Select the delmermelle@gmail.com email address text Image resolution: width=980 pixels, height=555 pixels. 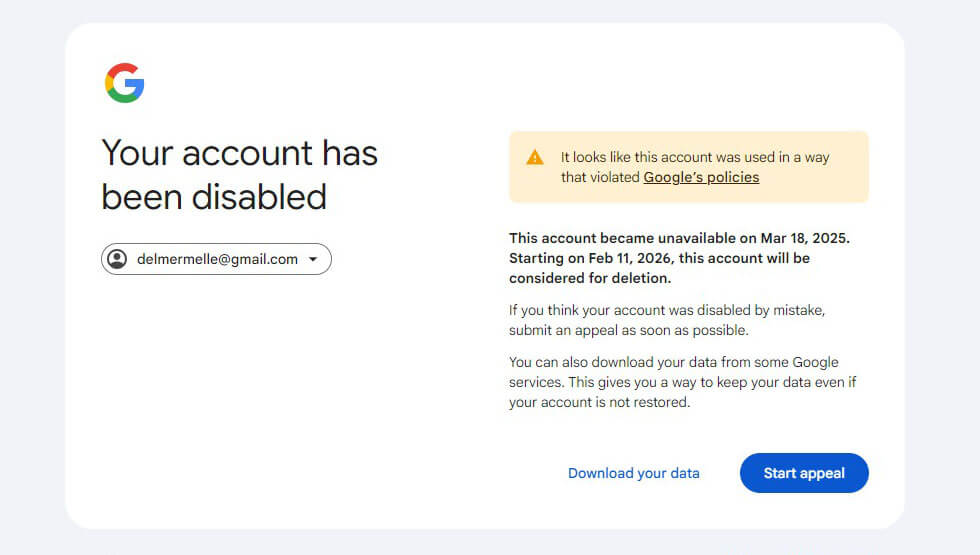(x=218, y=259)
